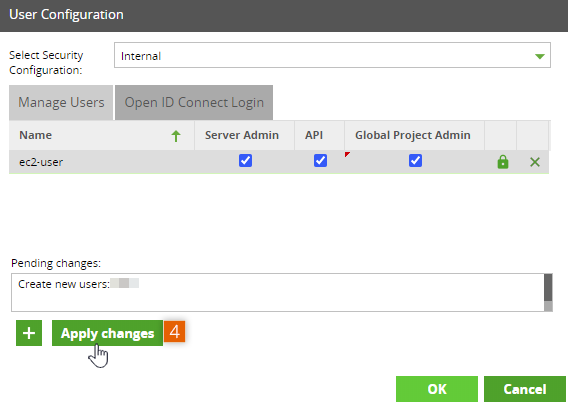This screenshot has width=568, height=412.
Task: Click the OK button
Action: click(x=437, y=389)
